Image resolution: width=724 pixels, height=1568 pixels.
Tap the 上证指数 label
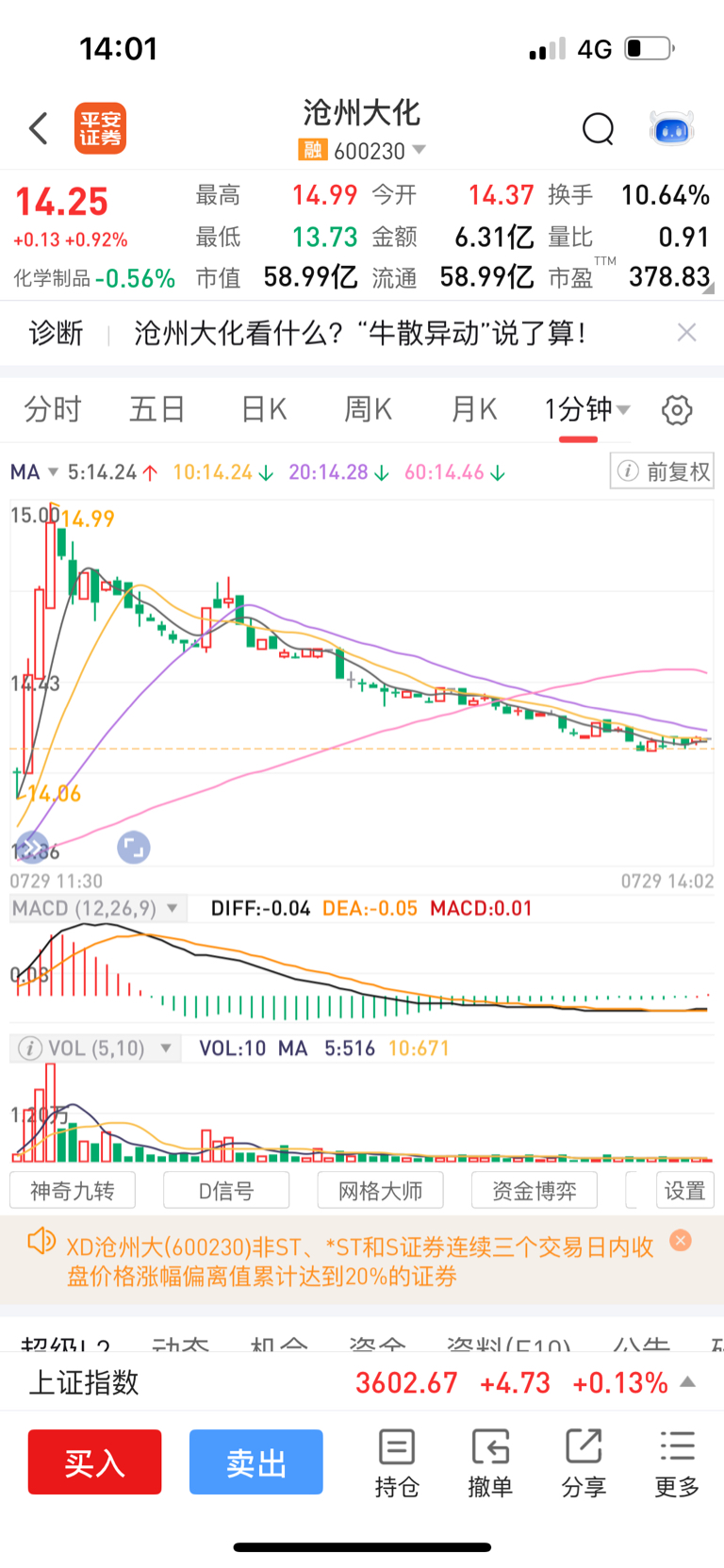84,1382
